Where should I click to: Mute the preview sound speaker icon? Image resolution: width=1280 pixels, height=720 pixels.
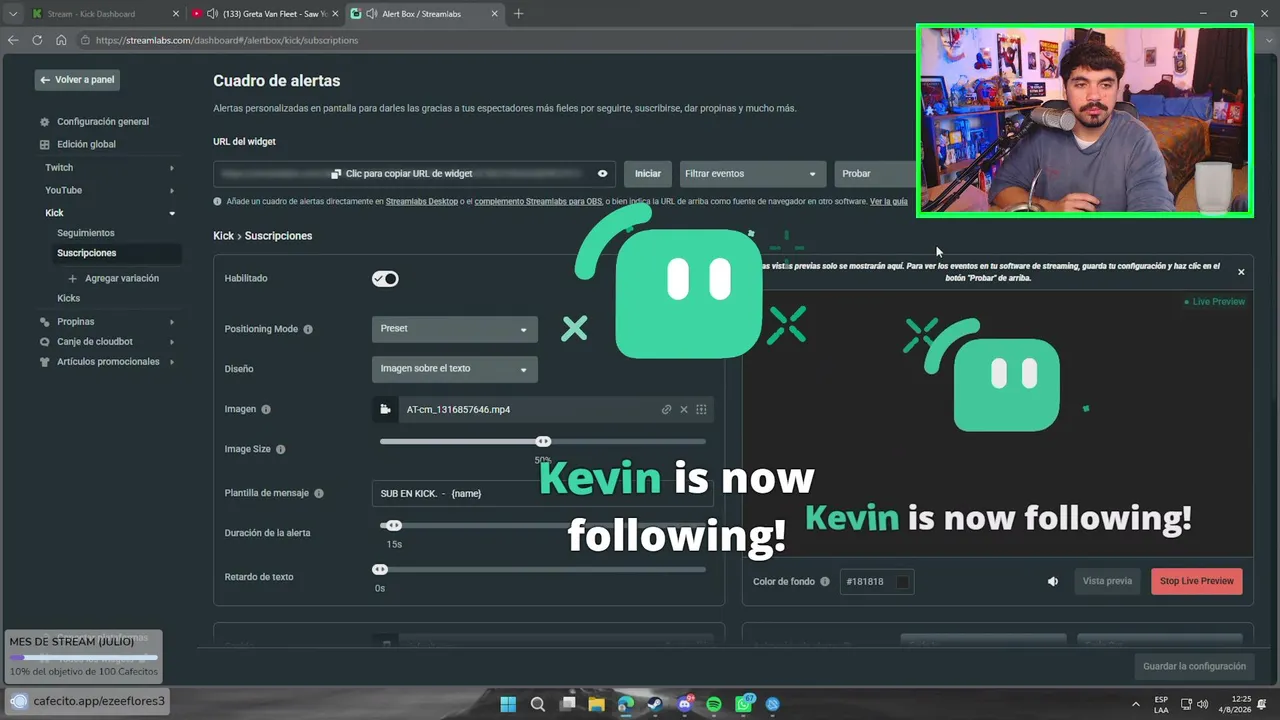1053,581
